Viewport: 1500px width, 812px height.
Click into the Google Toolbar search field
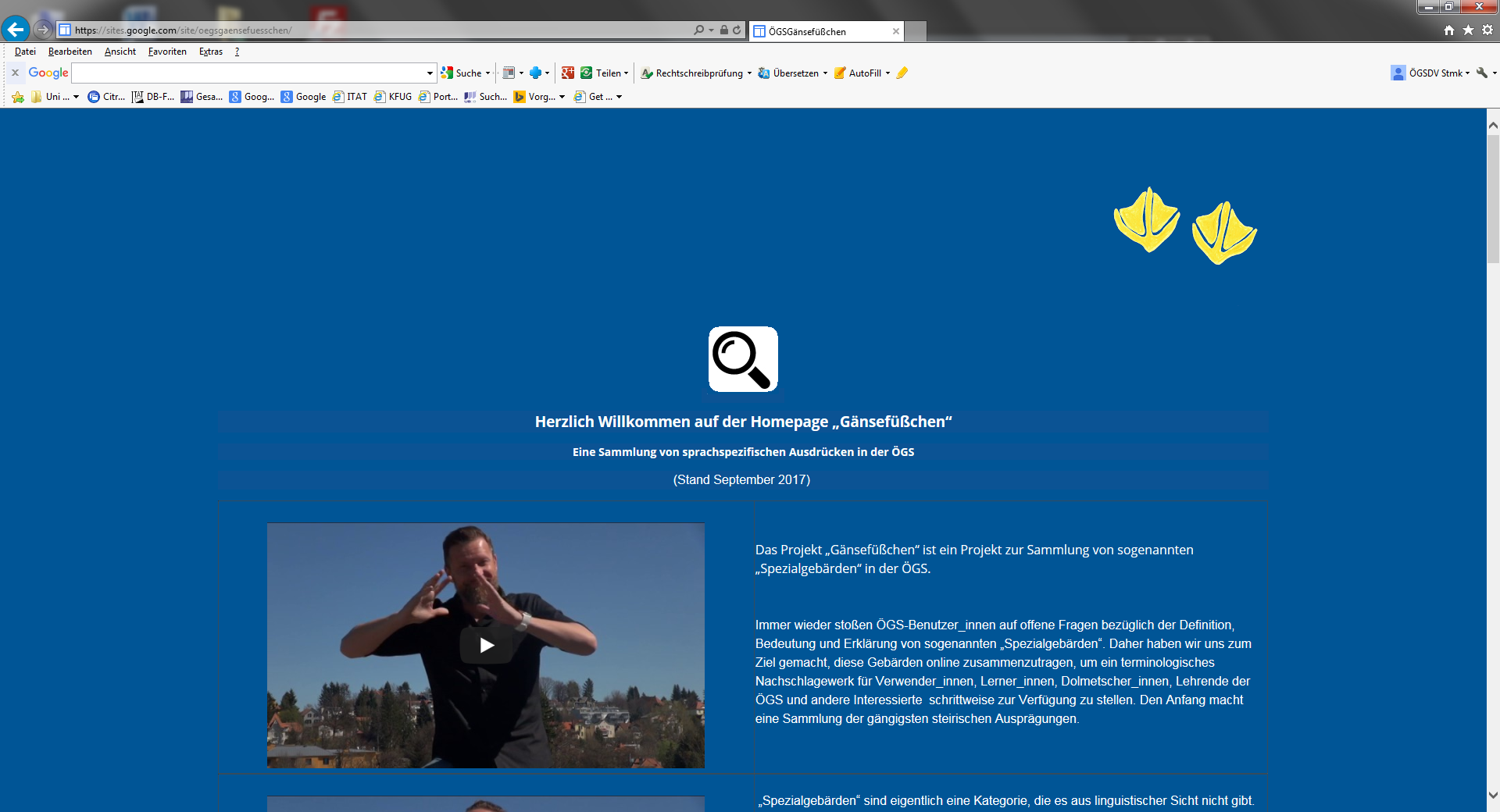pos(248,73)
